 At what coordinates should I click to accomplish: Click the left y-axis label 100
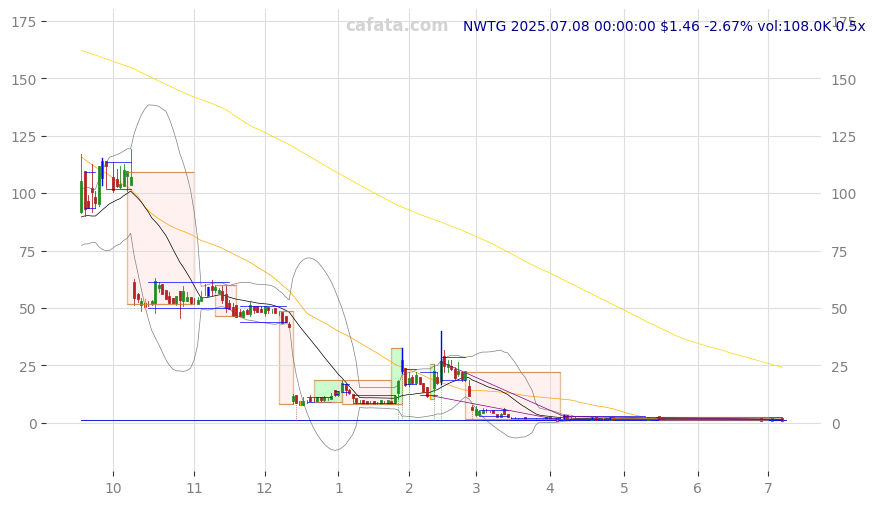pos(23,194)
